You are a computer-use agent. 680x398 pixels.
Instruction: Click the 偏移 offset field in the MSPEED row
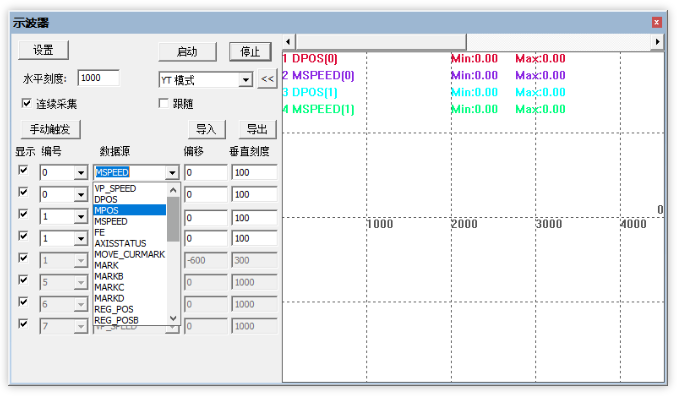[206, 173]
